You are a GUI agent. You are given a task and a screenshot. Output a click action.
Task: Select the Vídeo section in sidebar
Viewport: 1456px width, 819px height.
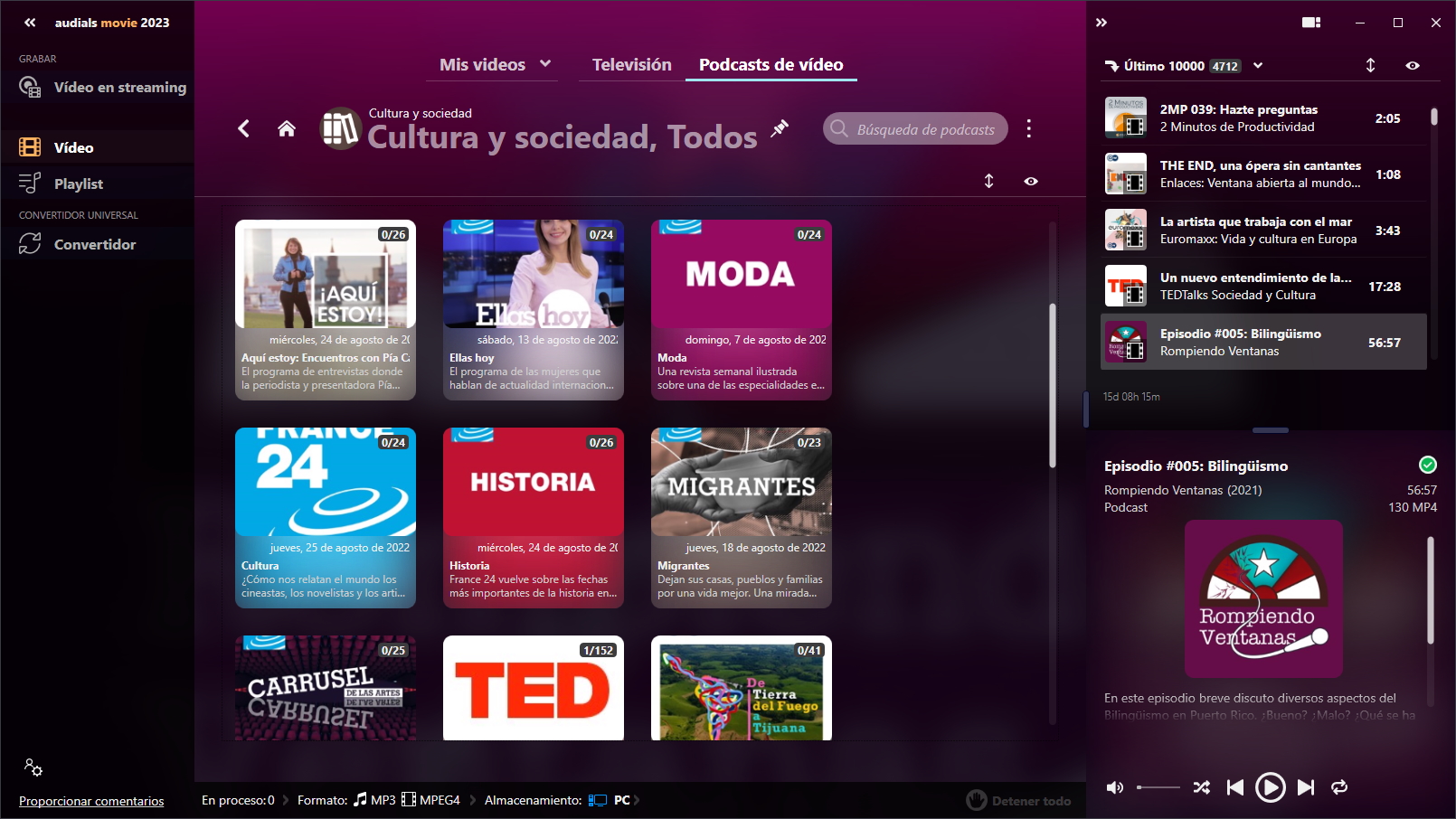click(97, 147)
